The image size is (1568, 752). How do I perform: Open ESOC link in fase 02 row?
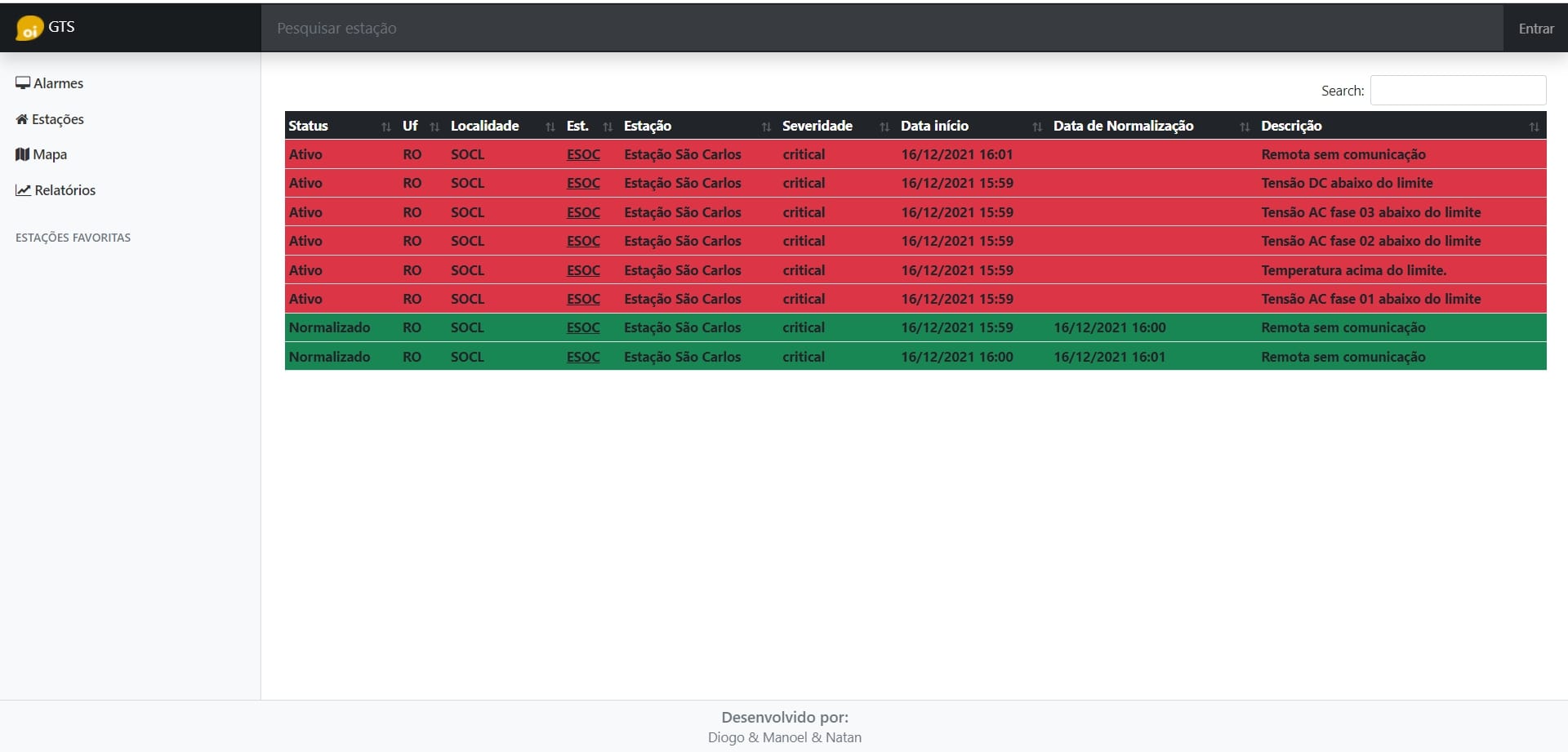click(x=583, y=241)
